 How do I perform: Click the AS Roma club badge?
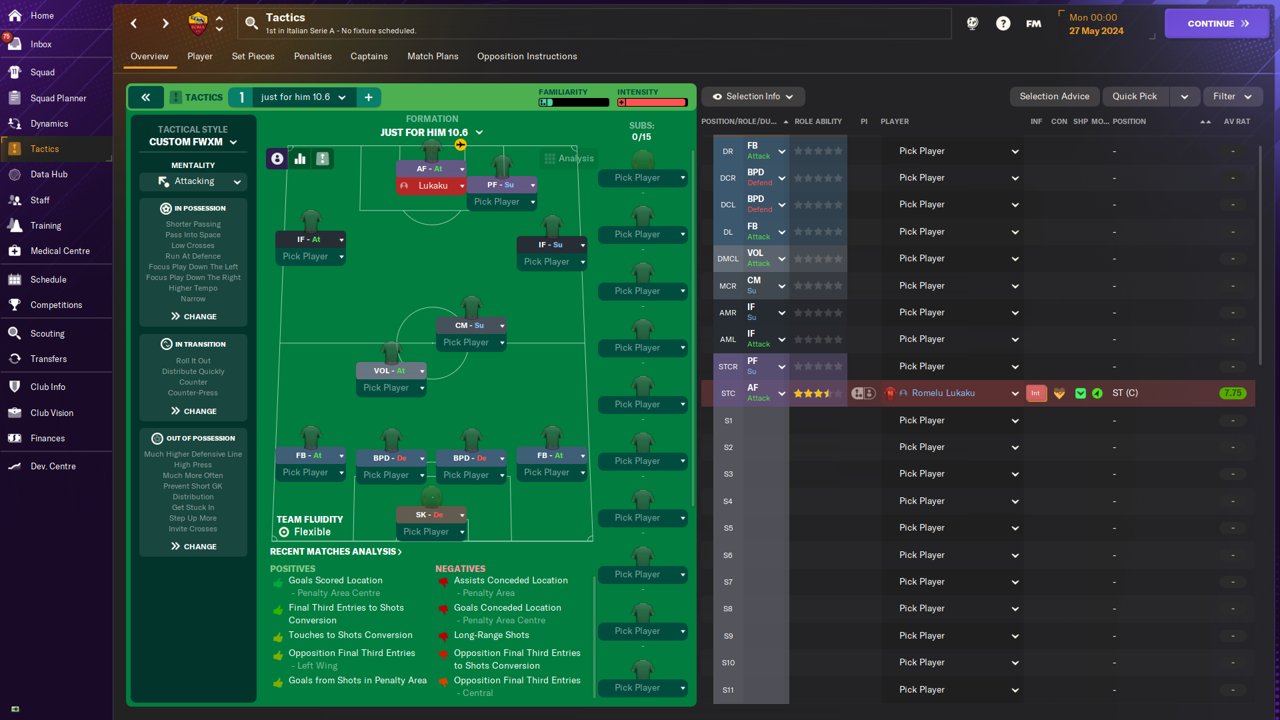[198, 23]
